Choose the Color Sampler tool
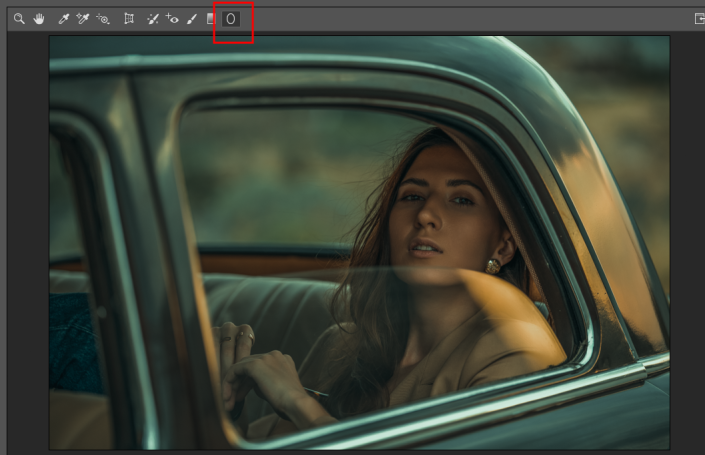The image size is (705, 455). click(83, 19)
